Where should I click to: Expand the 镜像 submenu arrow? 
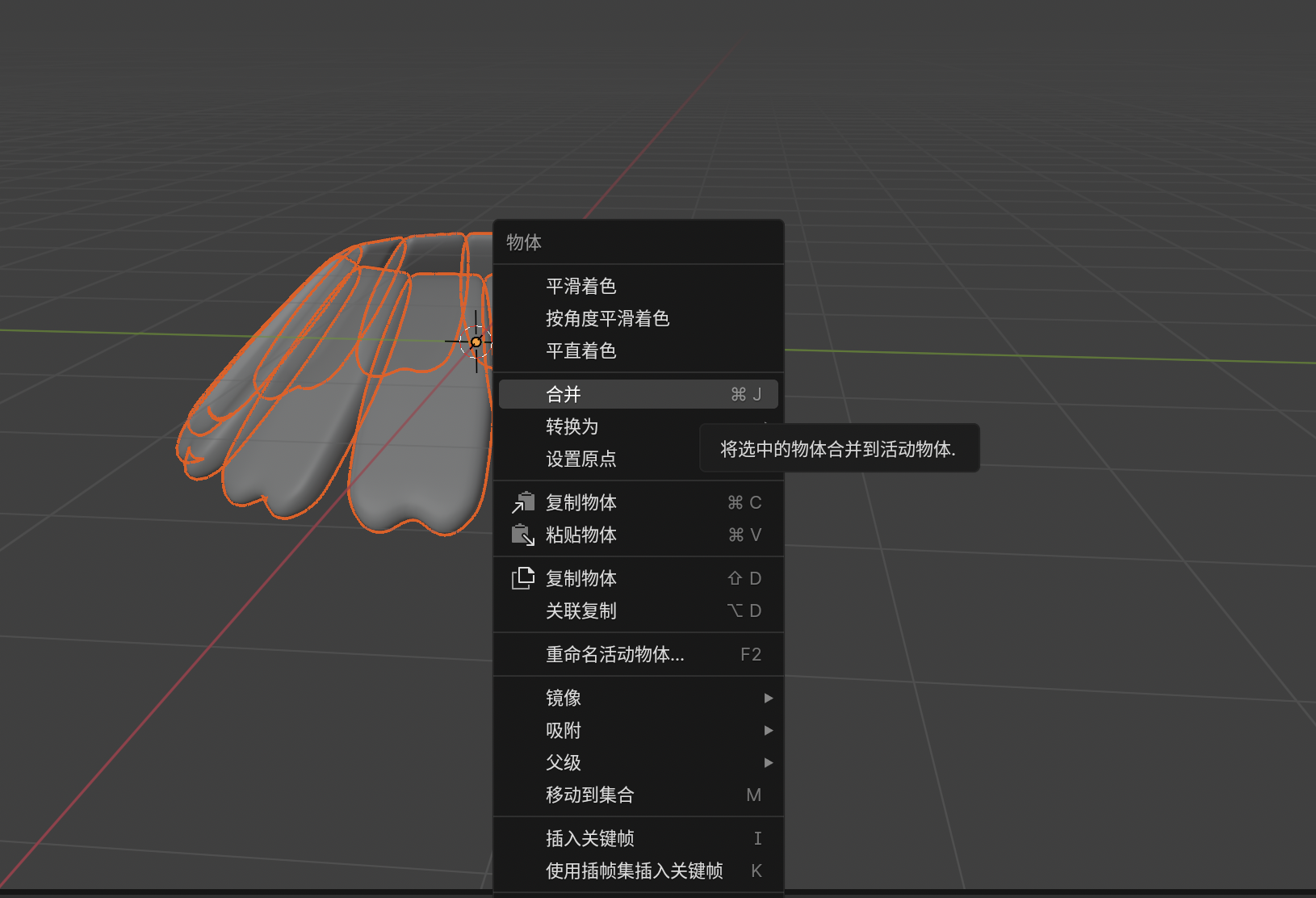768,698
